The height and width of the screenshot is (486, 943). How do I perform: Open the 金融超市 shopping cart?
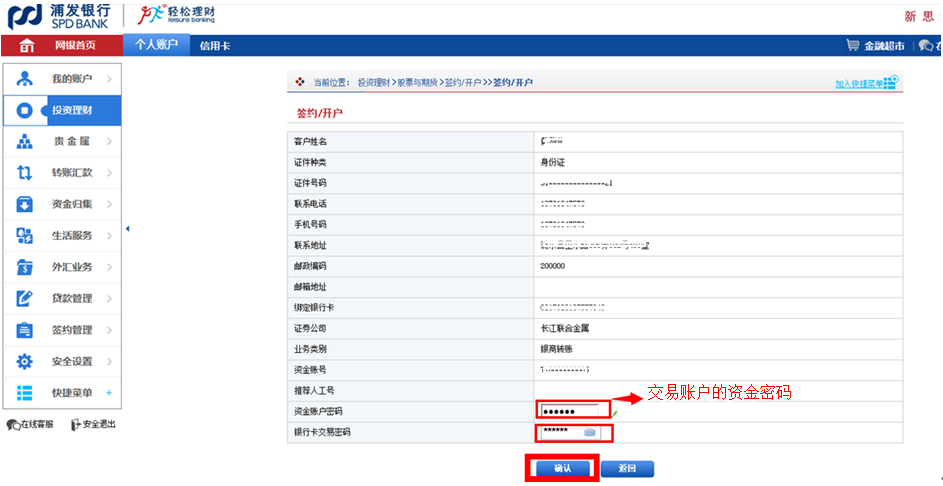point(852,46)
